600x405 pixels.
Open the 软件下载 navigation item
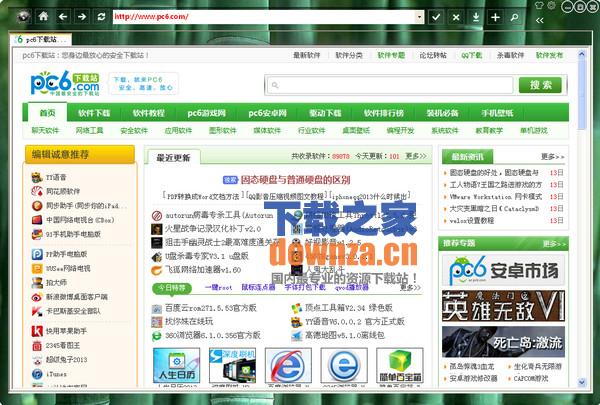click(94, 113)
